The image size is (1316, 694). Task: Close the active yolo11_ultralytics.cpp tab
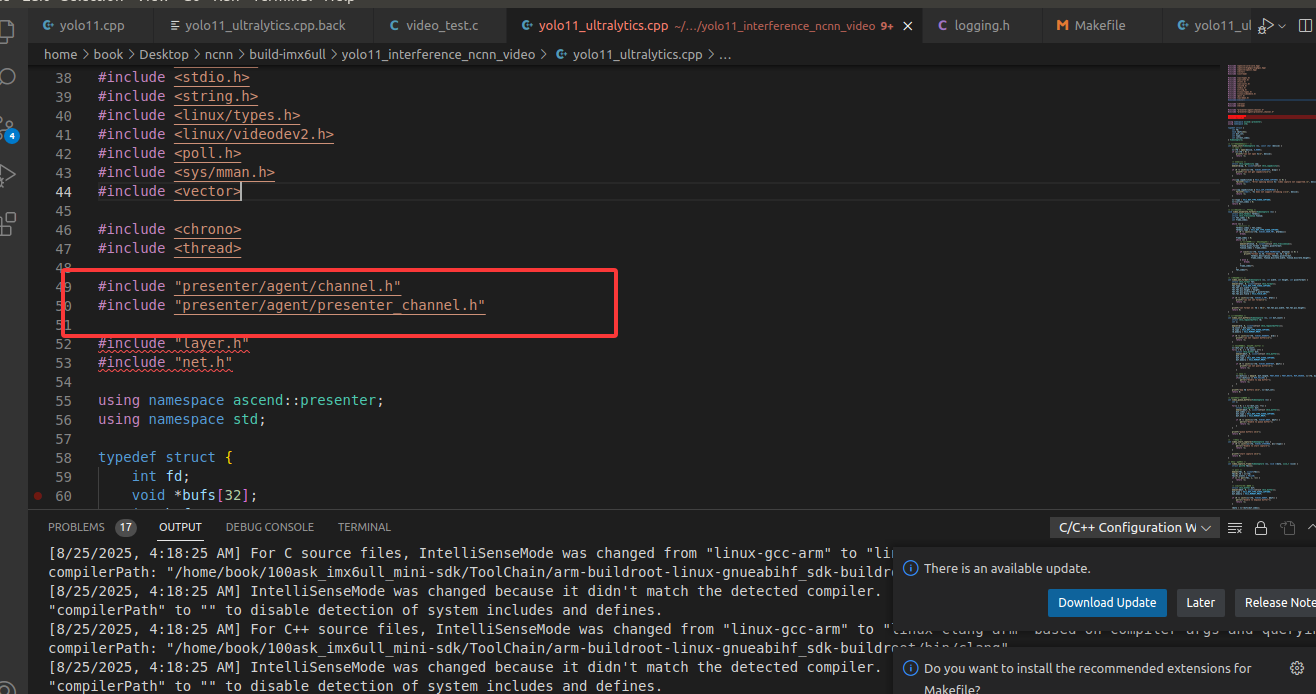pos(908,26)
